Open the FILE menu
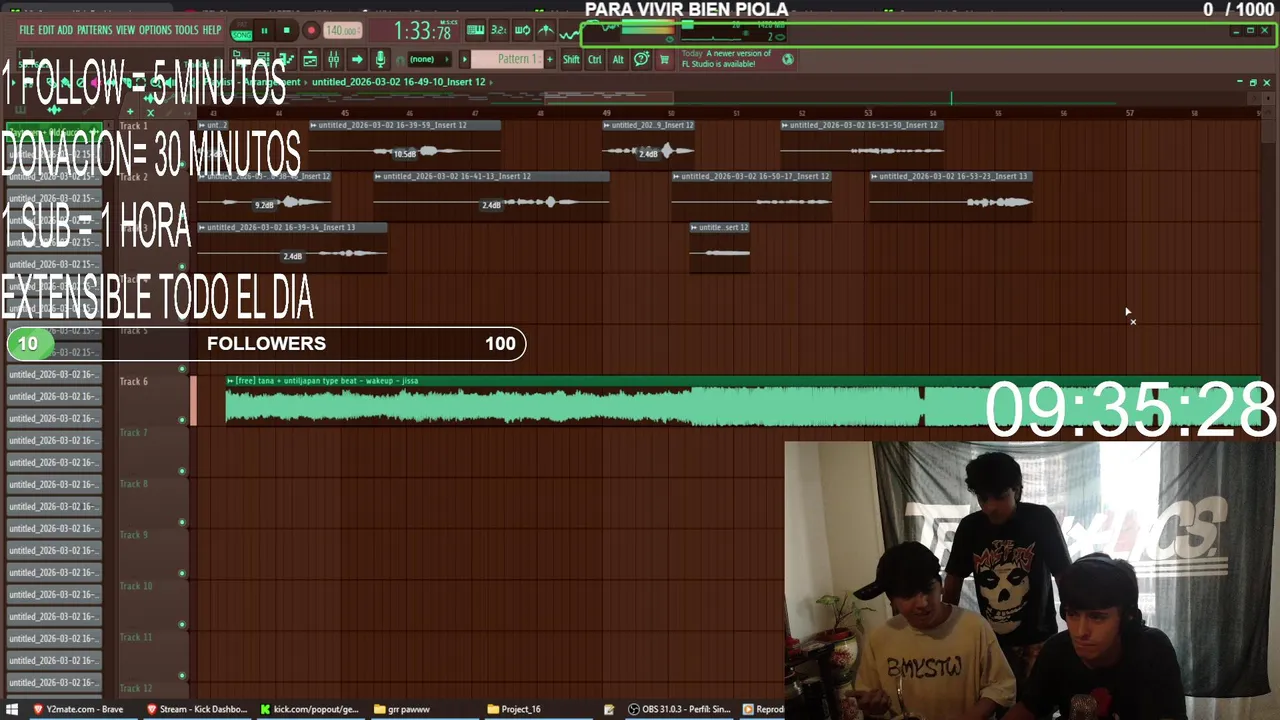Screen dimensions: 1280x720 (x=27, y=30)
